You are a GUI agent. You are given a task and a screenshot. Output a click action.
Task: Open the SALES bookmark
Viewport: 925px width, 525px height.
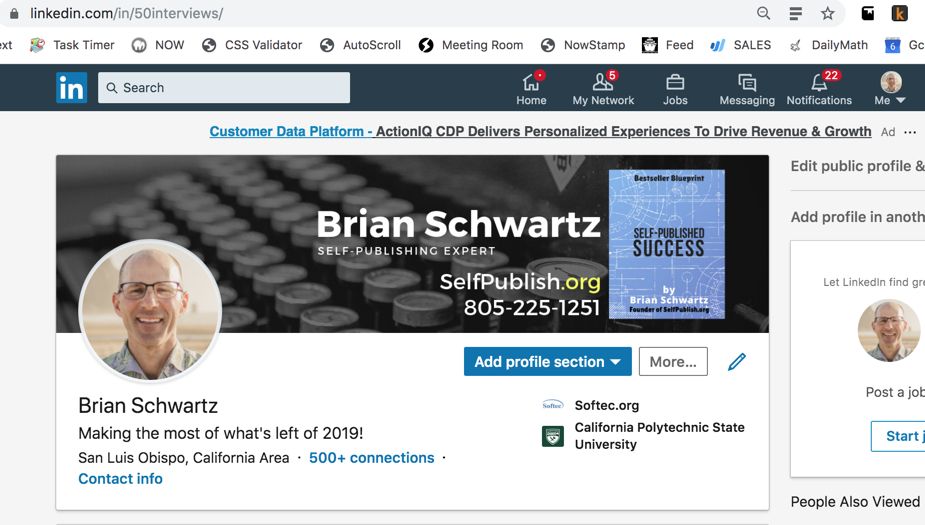pyautogui.click(x=741, y=45)
